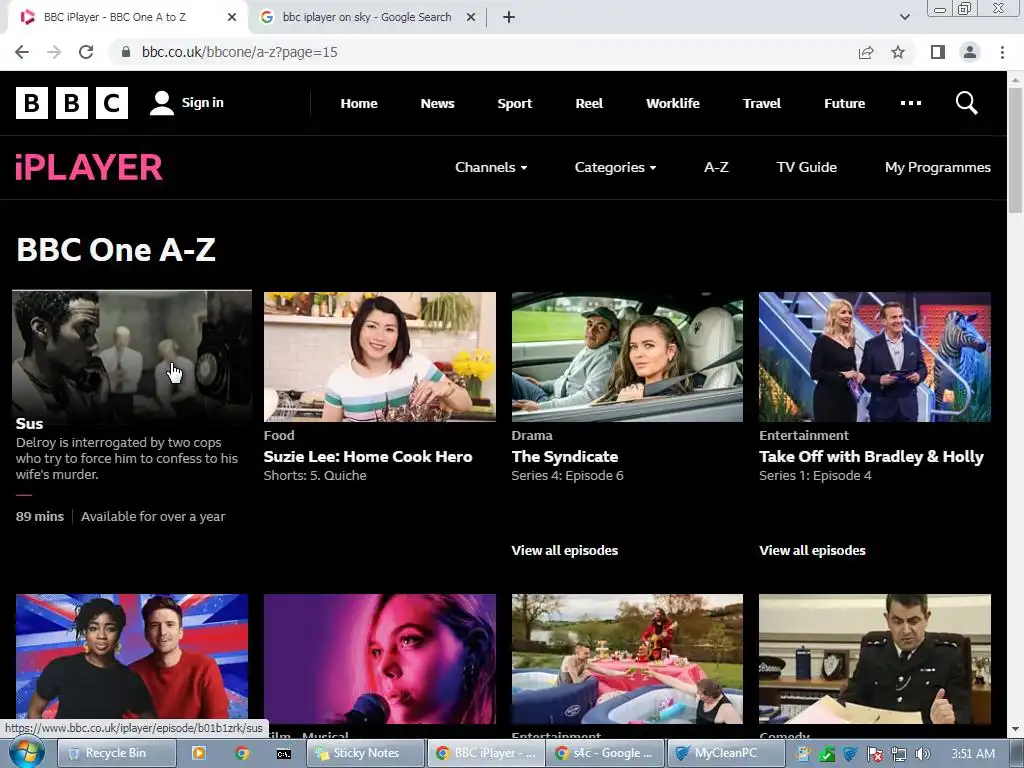Click the volume speaker tray icon
Screen dimensions: 1024x768
pyautogui.click(x=922, y=754)
